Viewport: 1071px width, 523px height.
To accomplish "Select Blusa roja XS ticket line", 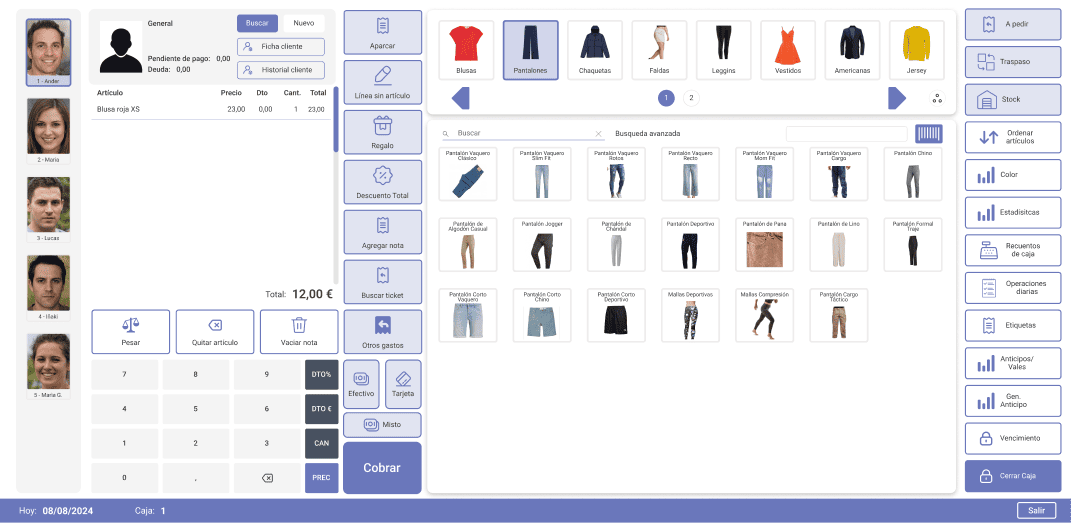I will [x=211, y=109].
